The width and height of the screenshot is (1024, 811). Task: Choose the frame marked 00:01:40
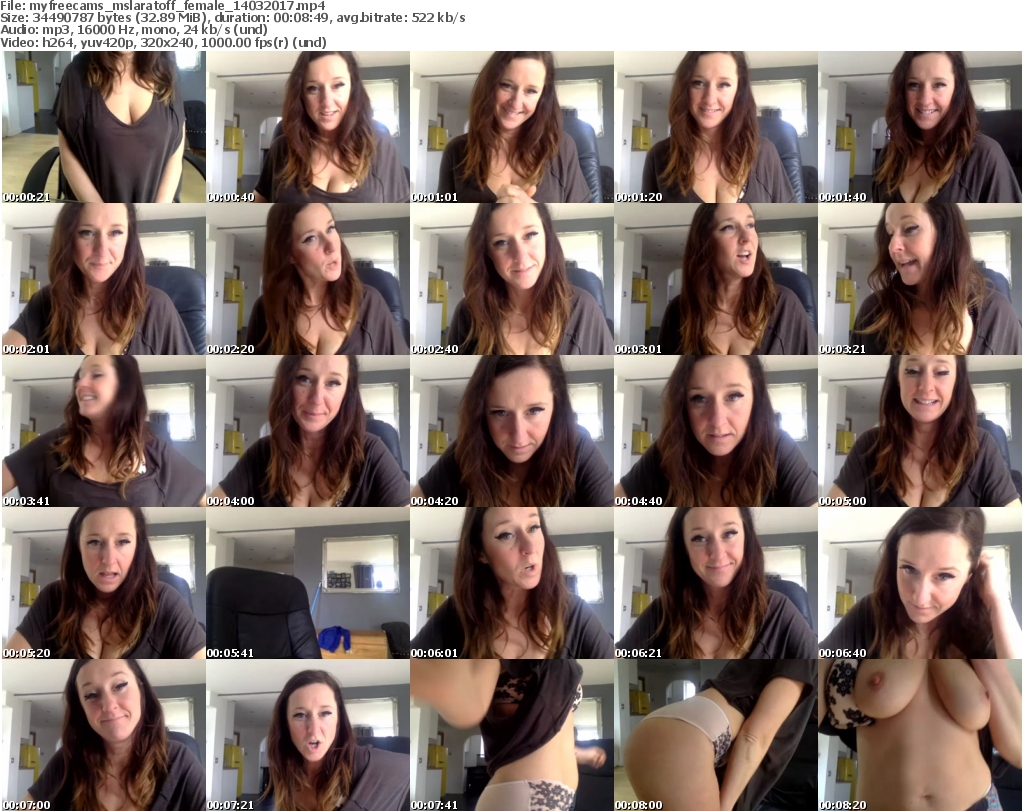click(920, 127)
